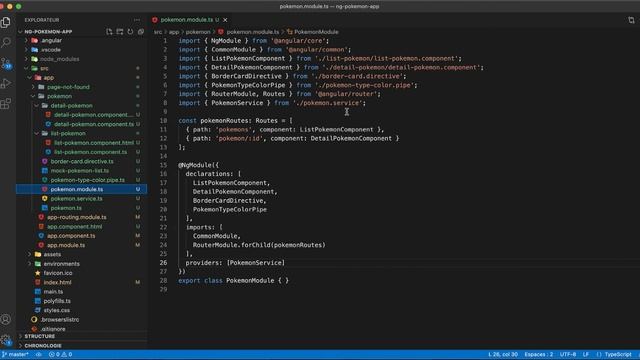This screenshot has width=640, height=360.
Task: Collapse the app folder
Action: coord(49,78)
